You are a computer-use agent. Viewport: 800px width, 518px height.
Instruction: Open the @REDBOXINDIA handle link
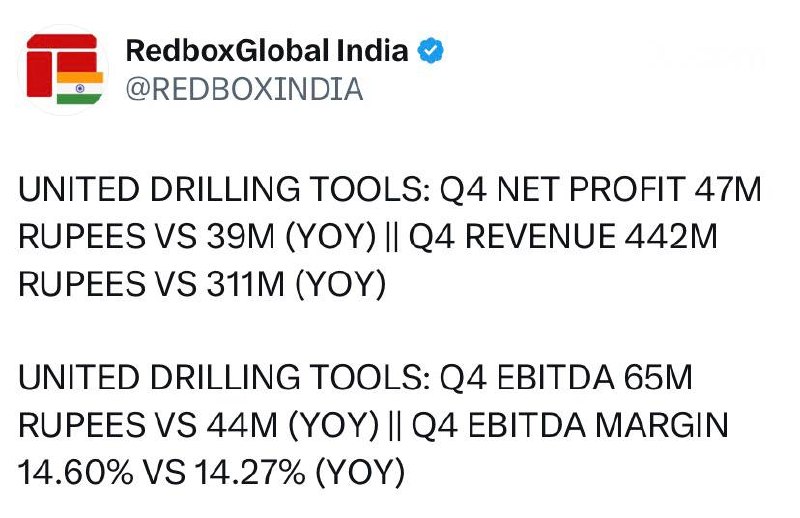point(244,89)
